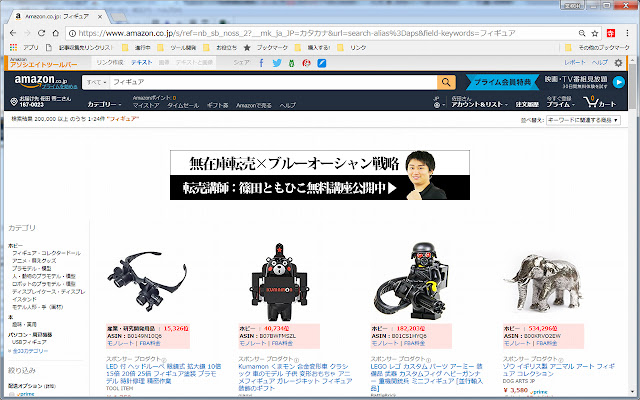
Task: Open 注文履歴 order history
Action: tap(527, 104)
